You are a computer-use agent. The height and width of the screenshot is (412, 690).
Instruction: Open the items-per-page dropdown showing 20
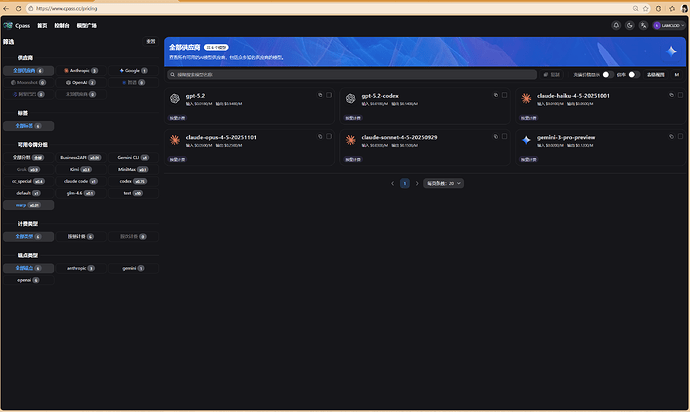coord(444,184)
